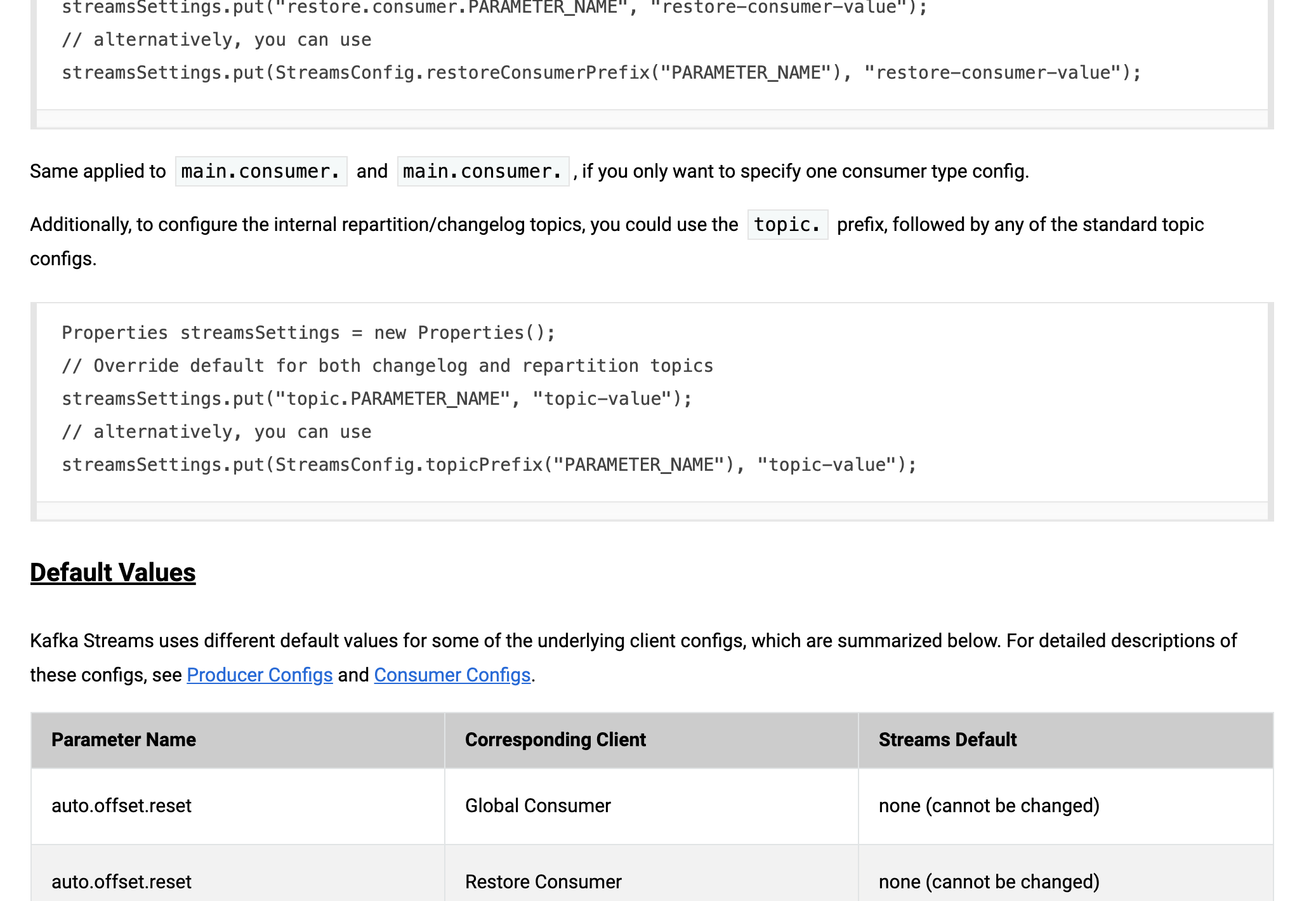
Task: Open the Consumer Configs link
Action: (452, 675)
